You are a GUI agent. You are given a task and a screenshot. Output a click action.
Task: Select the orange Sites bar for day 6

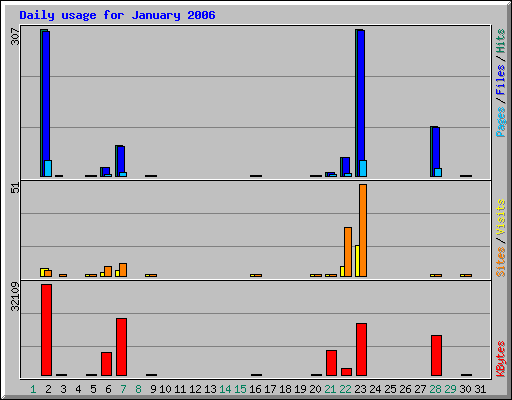pos(108,271)
